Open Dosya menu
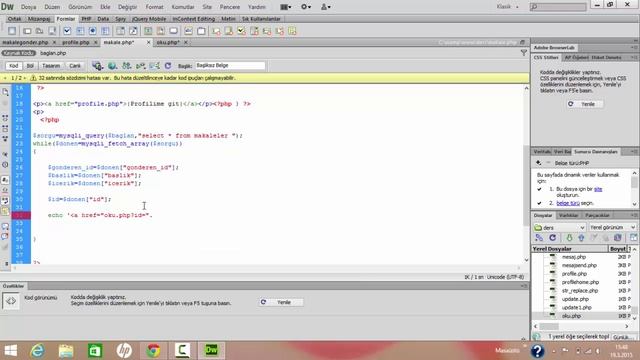Image resolution: width=640 pixels, height=360 pixels. click(x=28, y=7)
